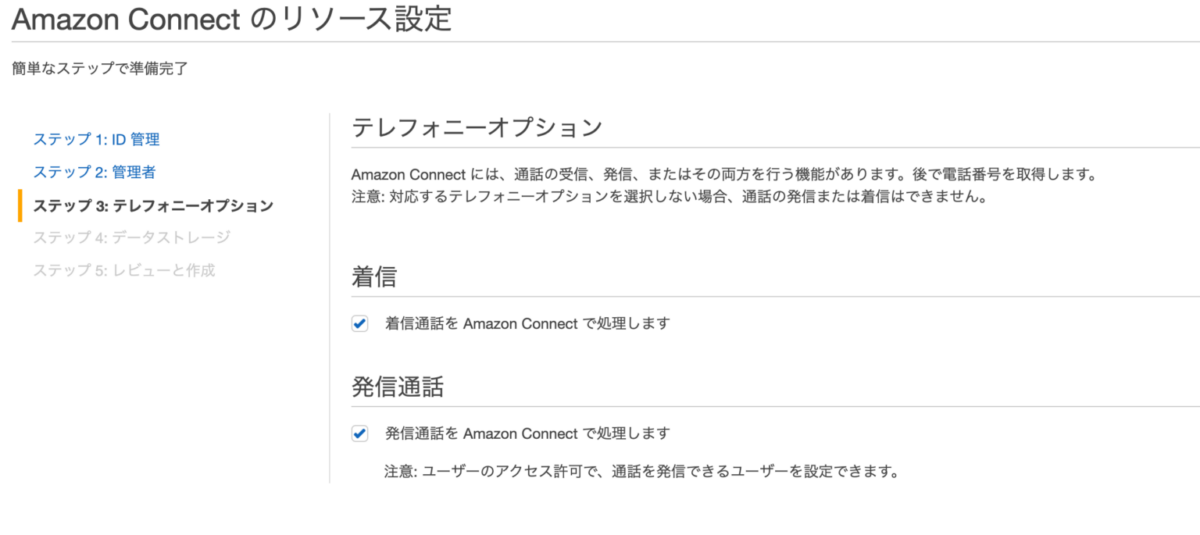This screenshot has height=535, width=1200.
Task: Click the greyed-out ステップ 4: データストレージ step
Action: (x=131, y=237)
